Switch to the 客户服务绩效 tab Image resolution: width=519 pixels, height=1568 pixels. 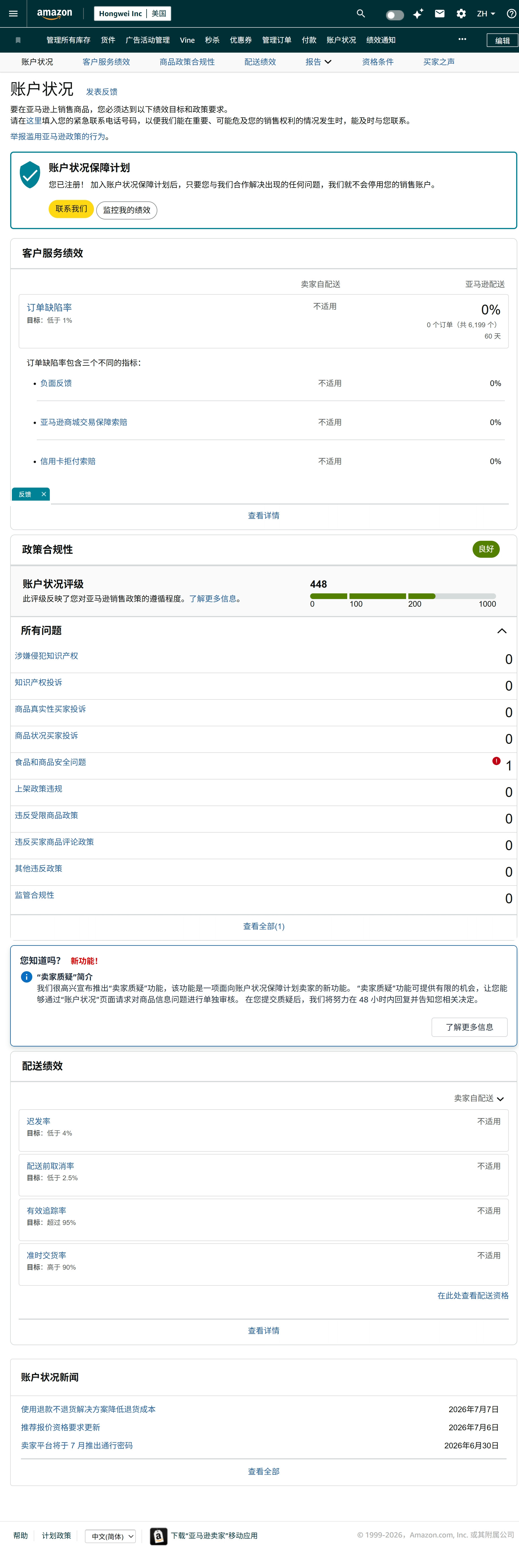pyautogui.click(x=106, y=62)
